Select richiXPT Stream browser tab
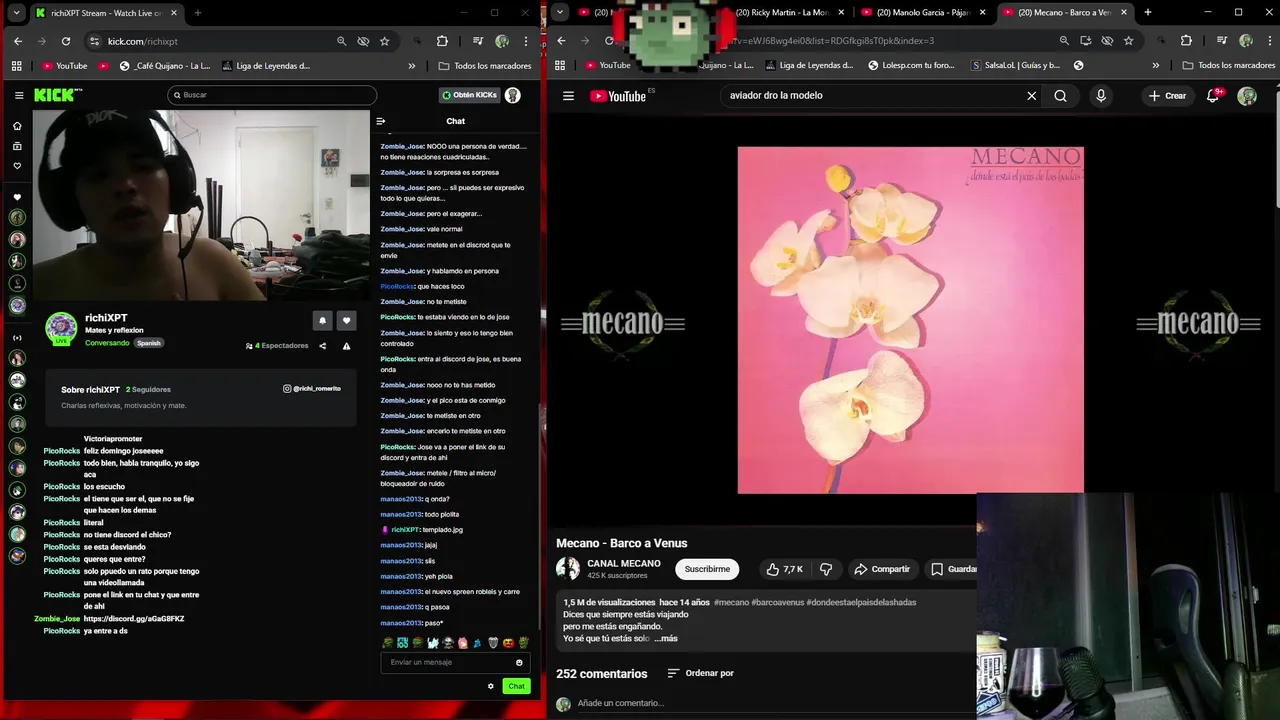 tap(105, 12)
